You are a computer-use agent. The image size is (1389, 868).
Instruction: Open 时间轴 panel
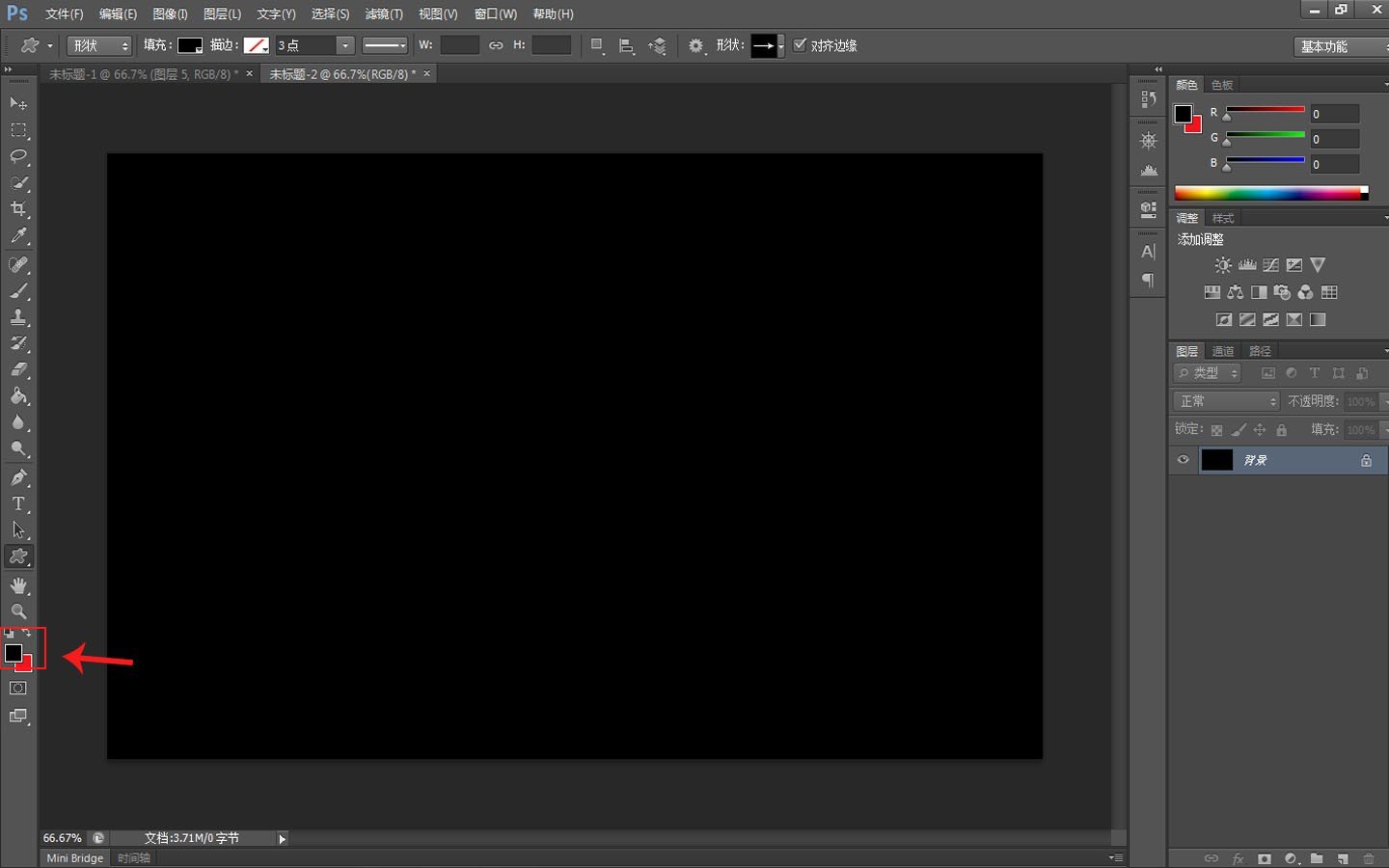pos(134,857)
